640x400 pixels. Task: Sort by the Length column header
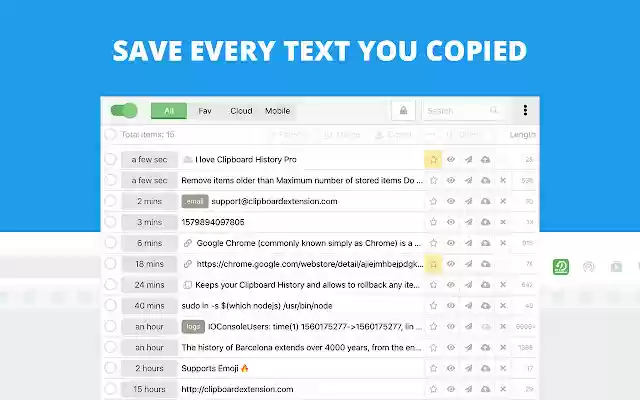[x=522, y=135]
